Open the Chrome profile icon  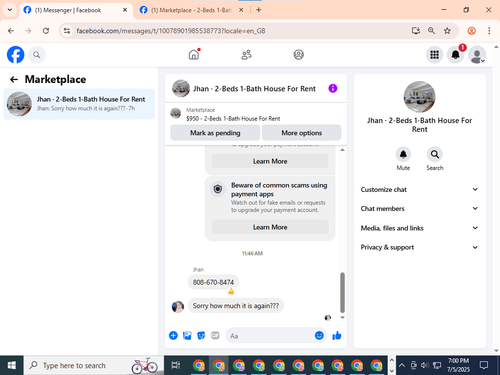pyautogui.click(x=471, y=31)
